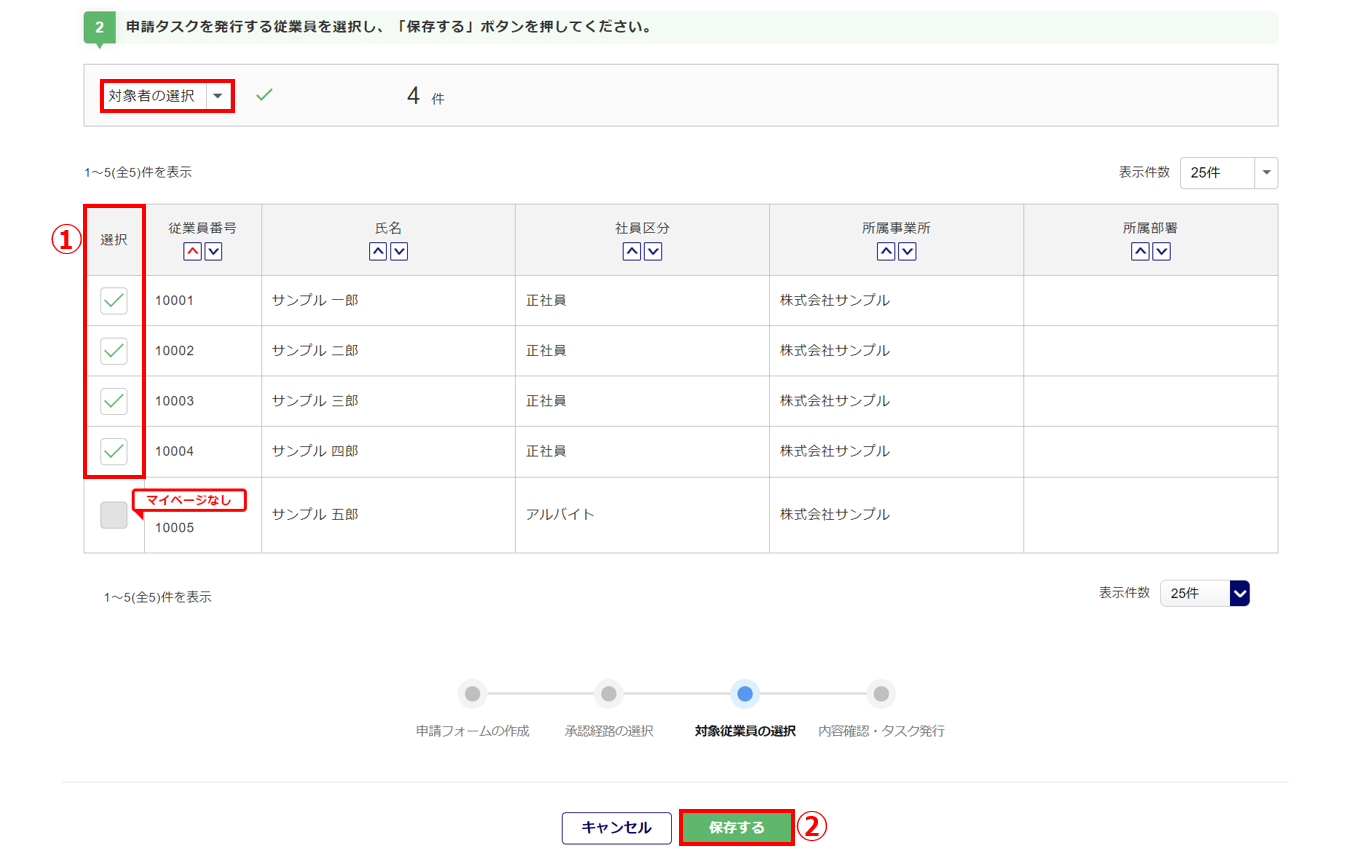Sort 氏名 column ascending

click(x=378, y=251)
